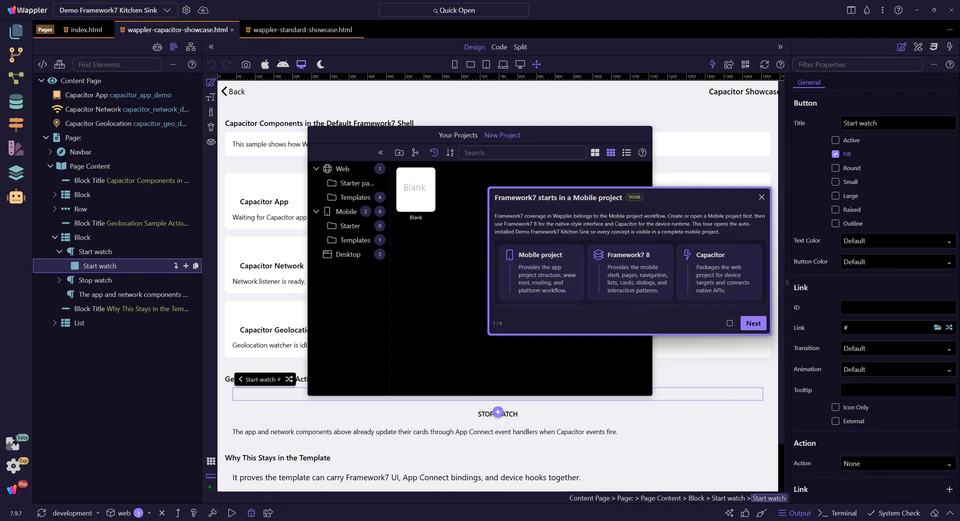This screenshot has width=960, height=521.
Task: Open dynamic events lightning icon in properties panel
Action: coord(950,47)
